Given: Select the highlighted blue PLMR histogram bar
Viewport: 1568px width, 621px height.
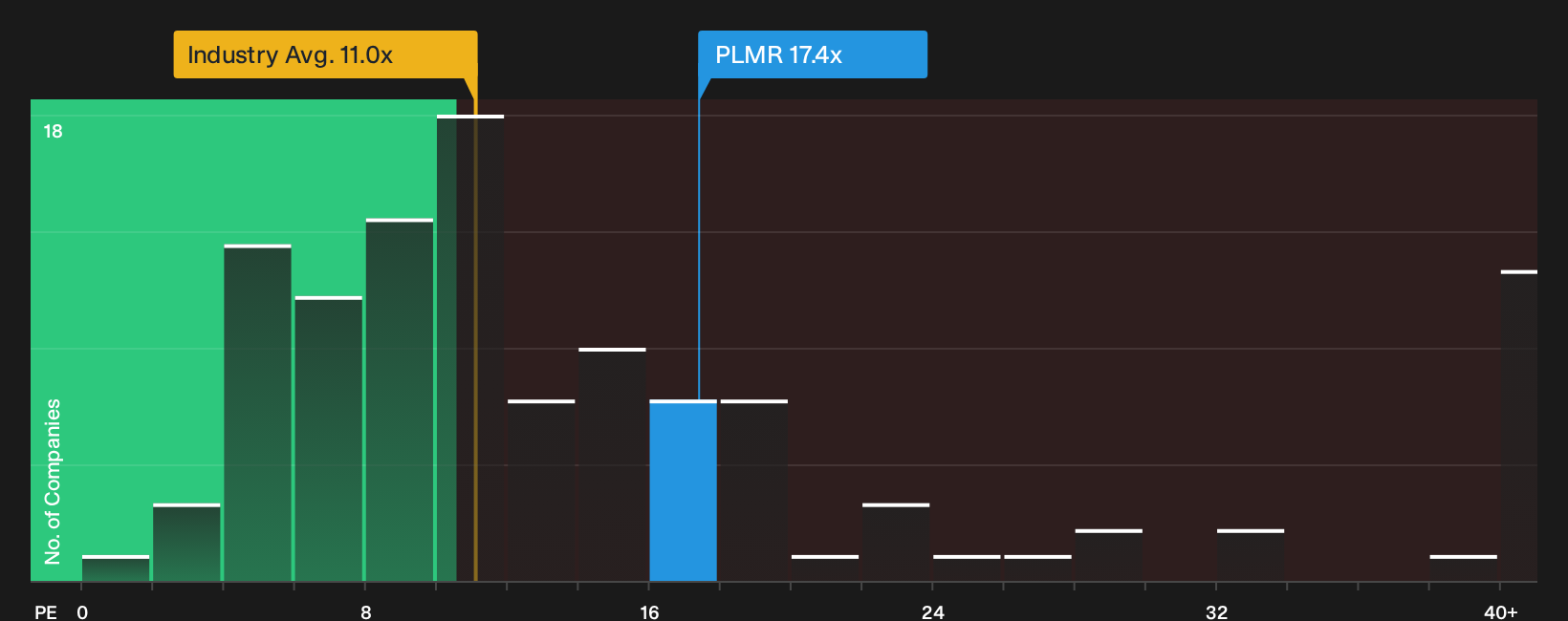Looking at the screenshot, I should tap(683, 490).
